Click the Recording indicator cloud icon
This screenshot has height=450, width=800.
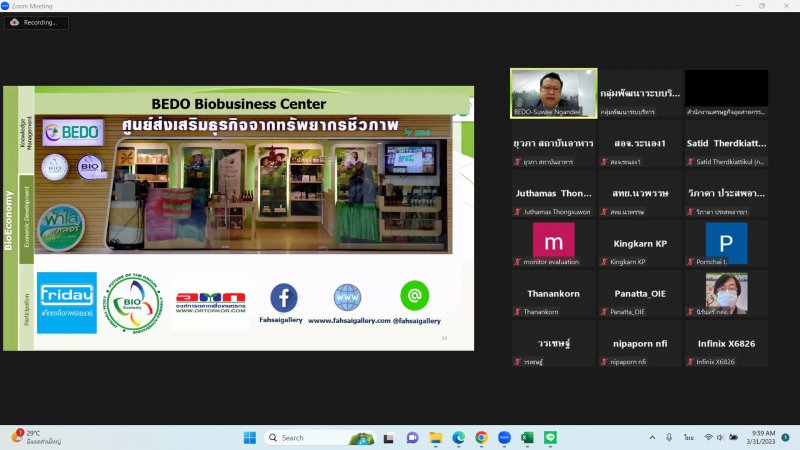tap(15, 22)
